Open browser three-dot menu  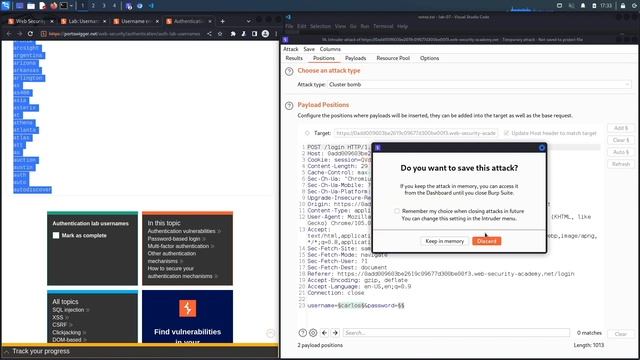pos(276,34)
